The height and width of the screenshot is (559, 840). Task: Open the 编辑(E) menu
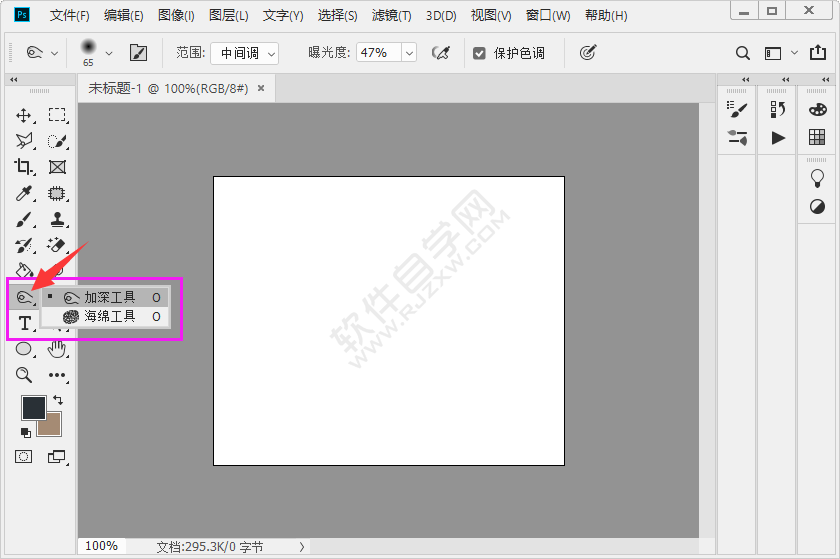pyautogui.click(x=123, y=16)
